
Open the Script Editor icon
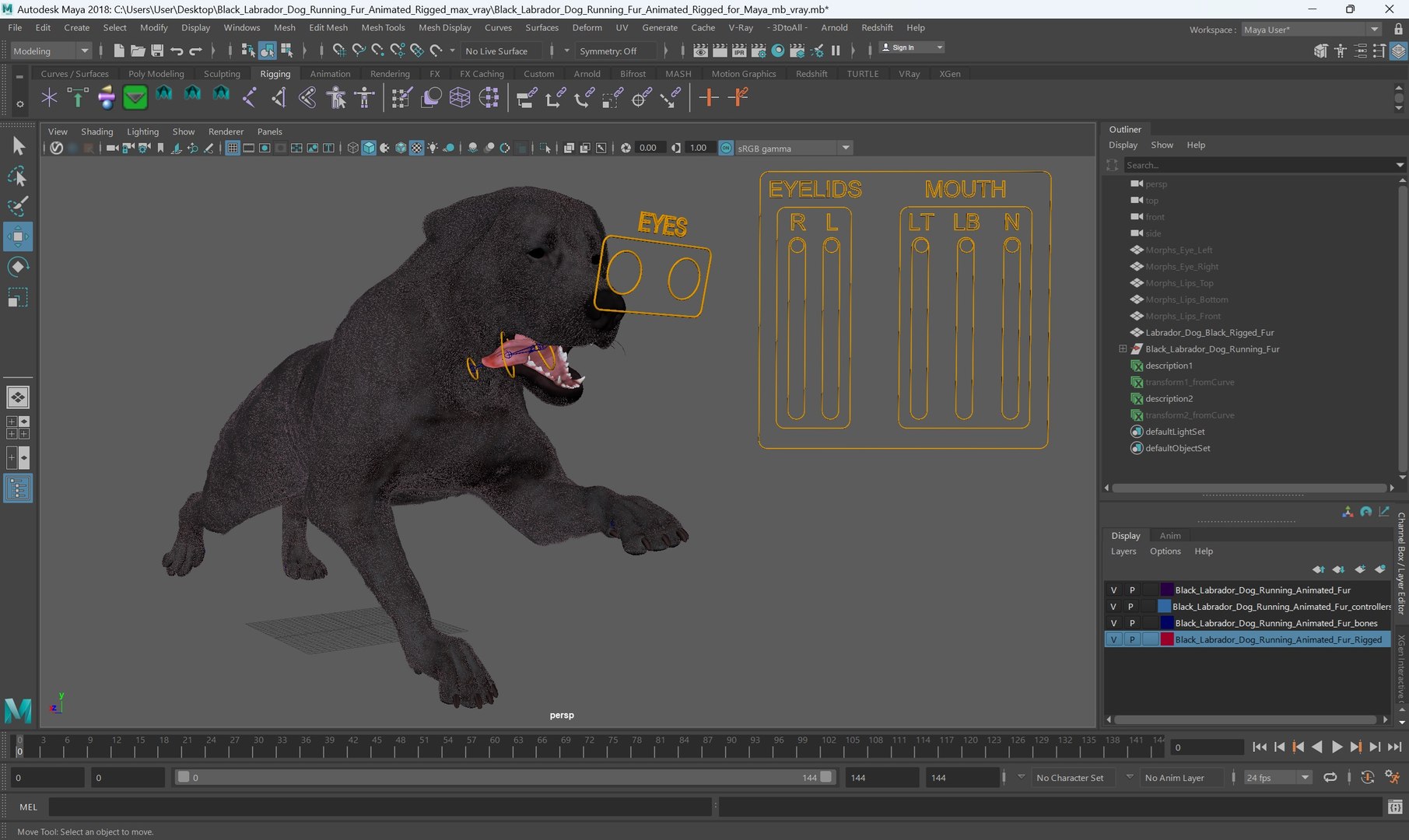click(x=1395, y=807)
